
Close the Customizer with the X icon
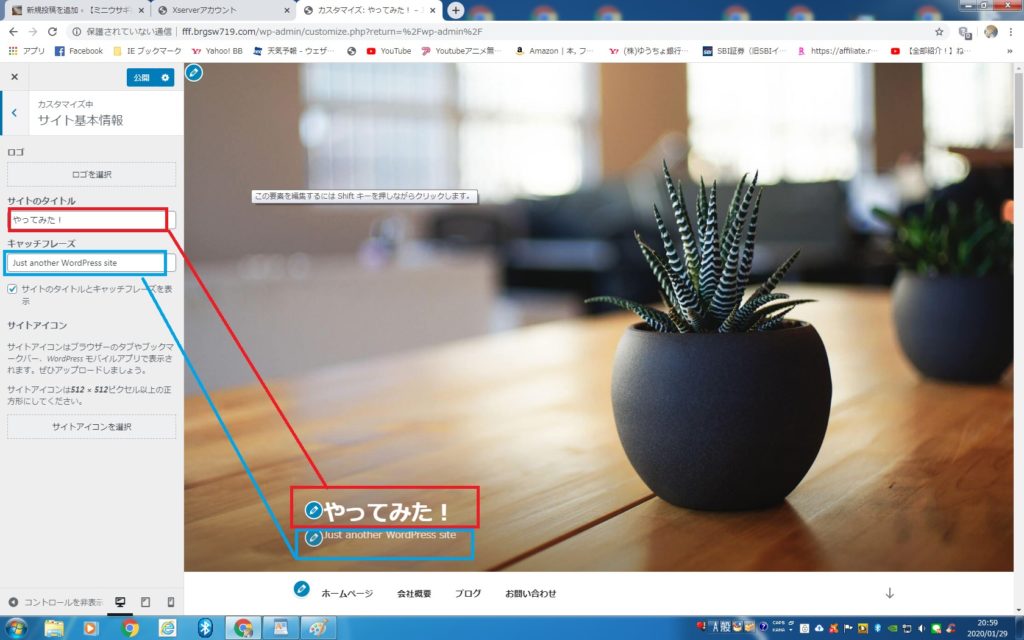point(14,77)
